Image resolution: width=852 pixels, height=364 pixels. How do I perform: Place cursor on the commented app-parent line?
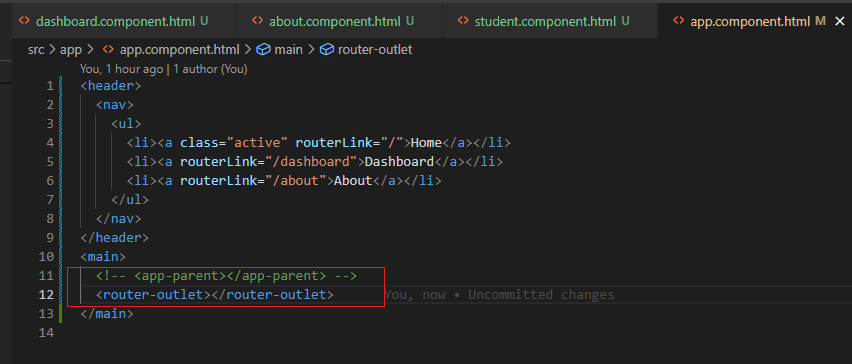226,275
